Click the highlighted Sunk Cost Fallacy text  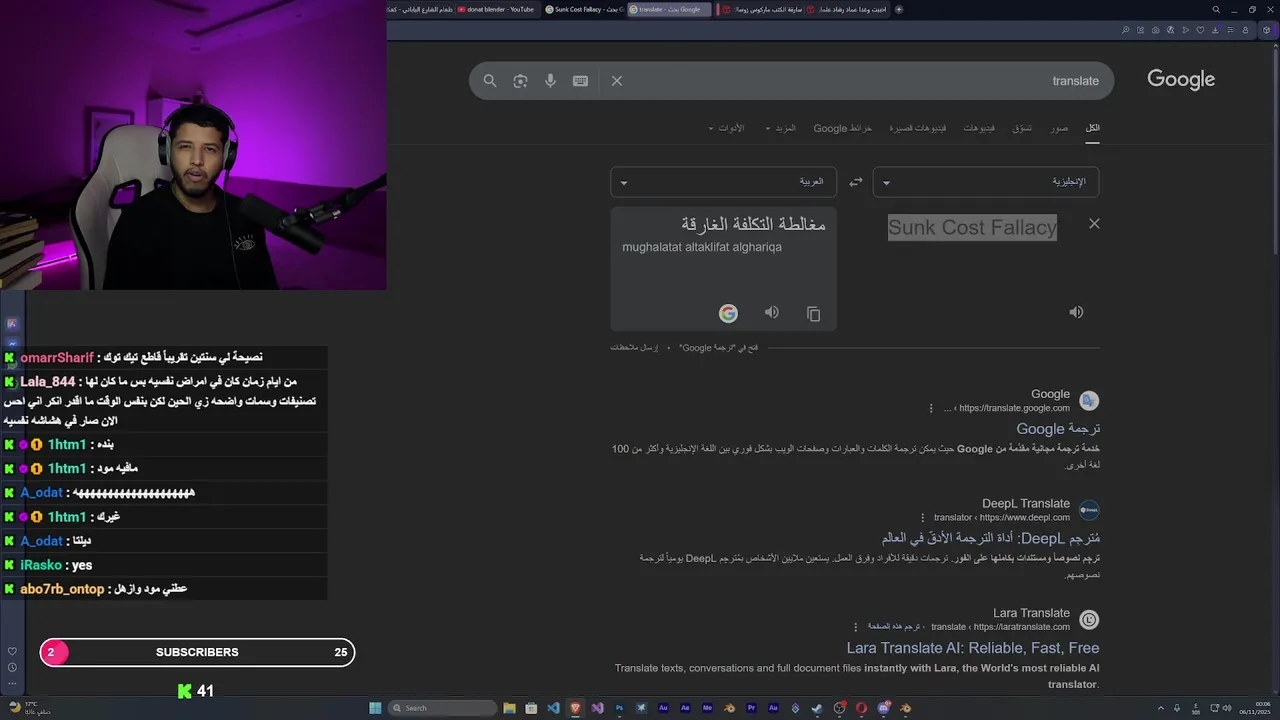[x=972, y=228]
